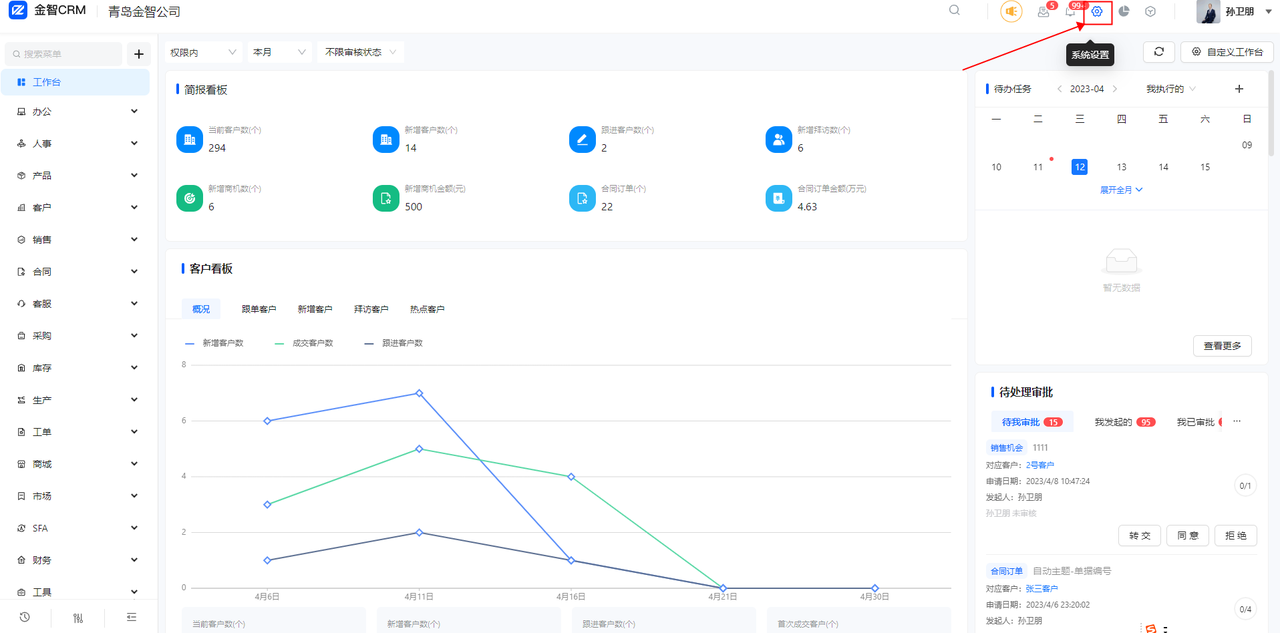The height and width of the screenshot is (633, 1280).
Task: Switch to the 拜访客户 tab
Action: (371, 309)
